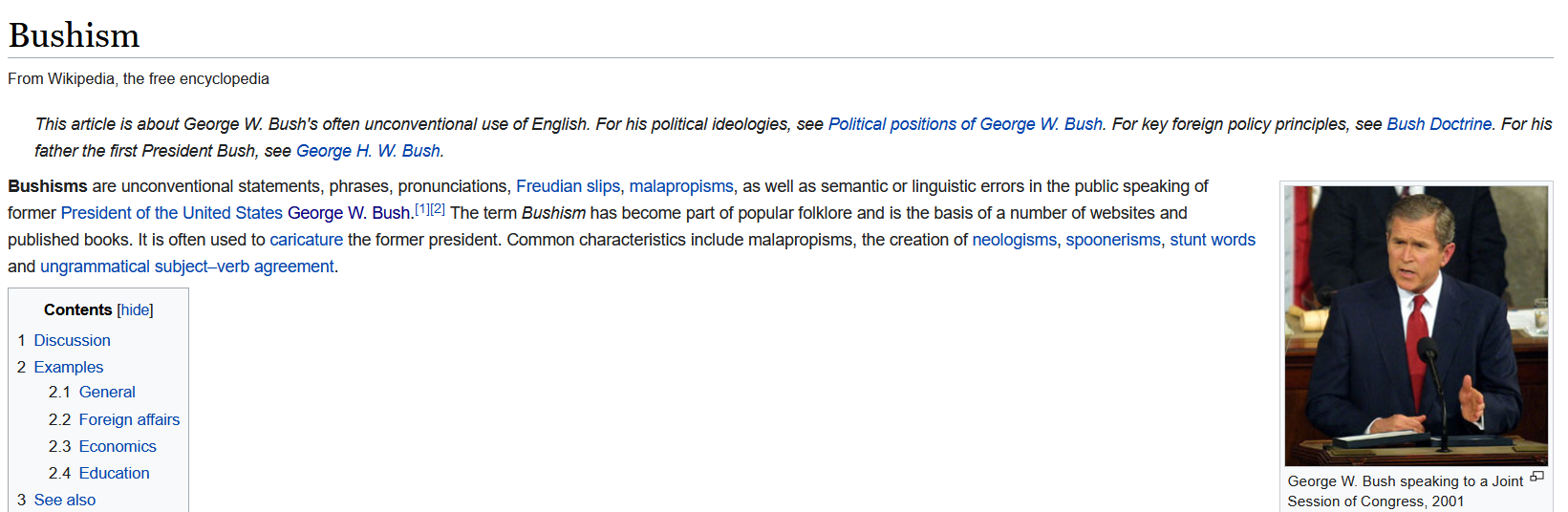This screenshot has height=512, width=1568.
Task: Click 'From Wikipedia, the free encyclopedia' tagline
Action: point(139,78)
